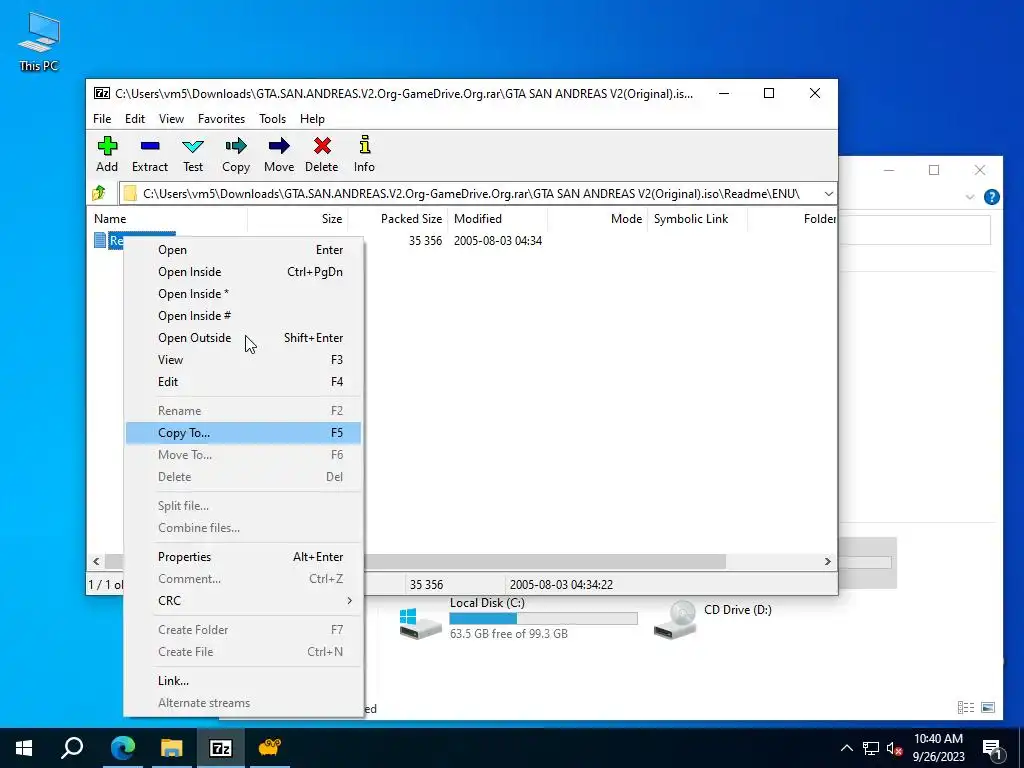
Task: Launch Microsoft Edge from taskbar
Action: point(122,748)
